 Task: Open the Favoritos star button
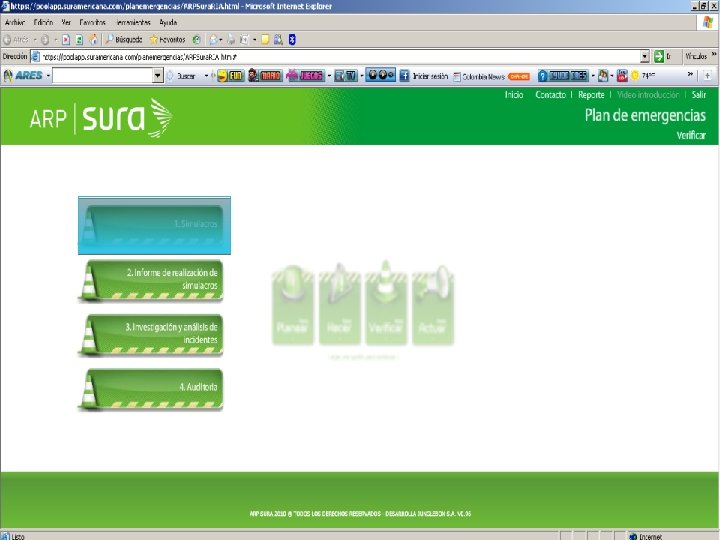[168, 40]
